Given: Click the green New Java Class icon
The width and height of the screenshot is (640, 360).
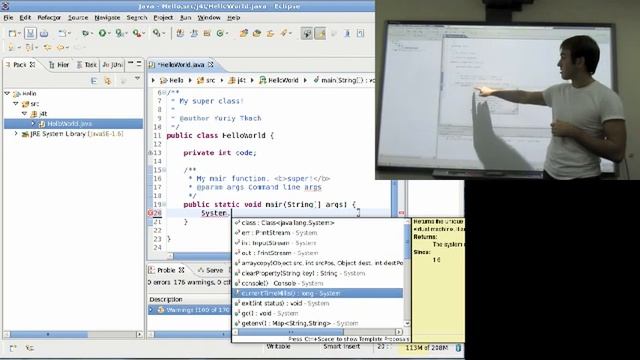Looking at the screenshot, I should 220,33.
